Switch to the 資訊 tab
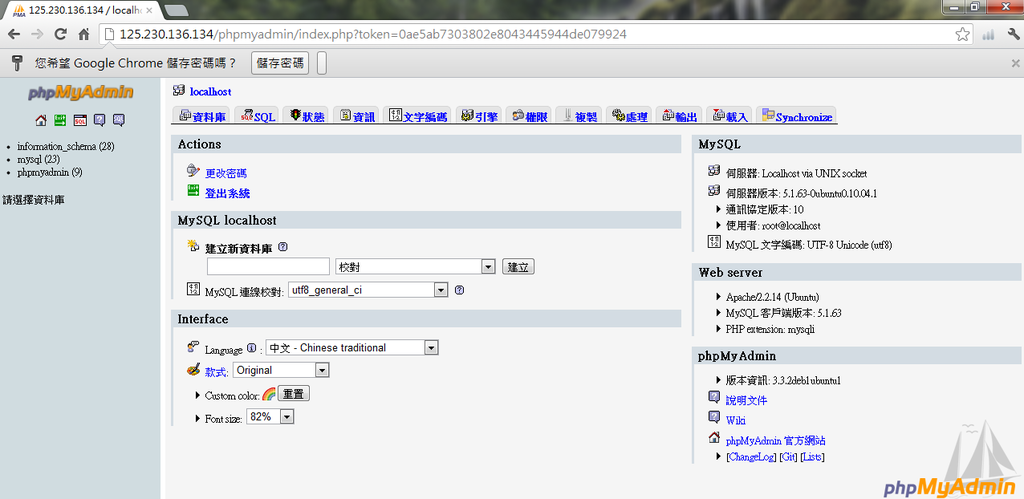Screen dimensions: 1024x499 pyautogui.click(x=357, y=116)
